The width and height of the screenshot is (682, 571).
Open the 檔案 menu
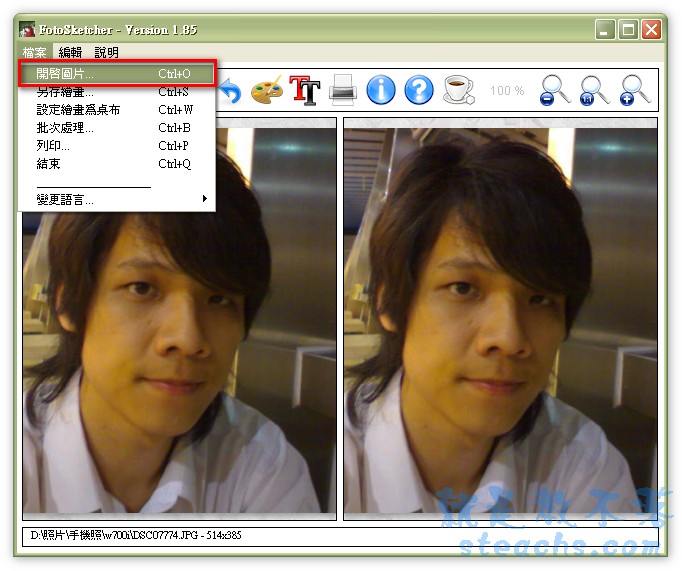click(x=34, y=52)
